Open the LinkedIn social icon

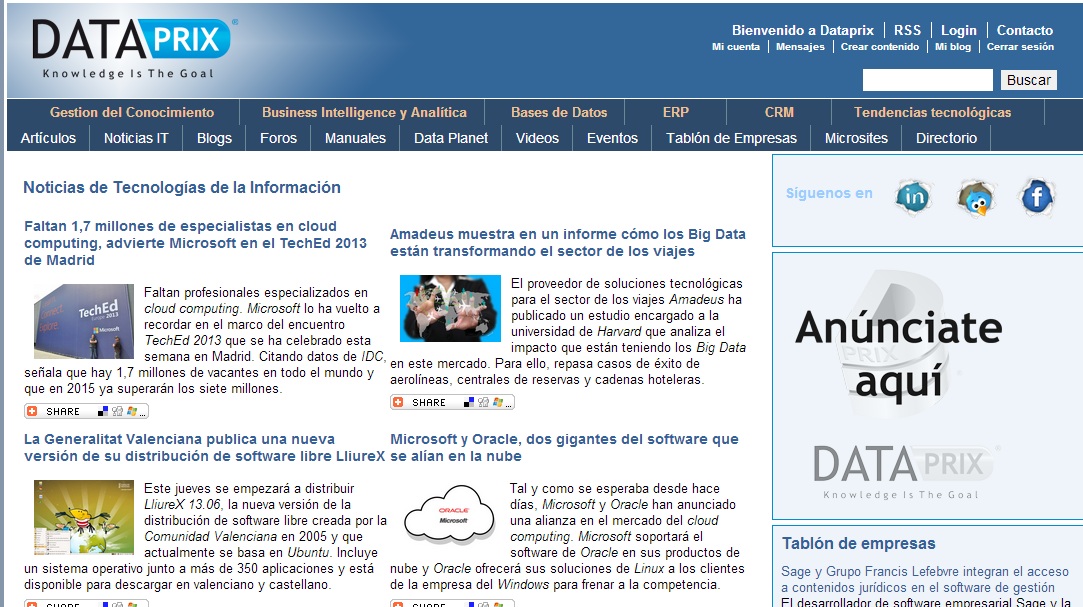point(912,197)
